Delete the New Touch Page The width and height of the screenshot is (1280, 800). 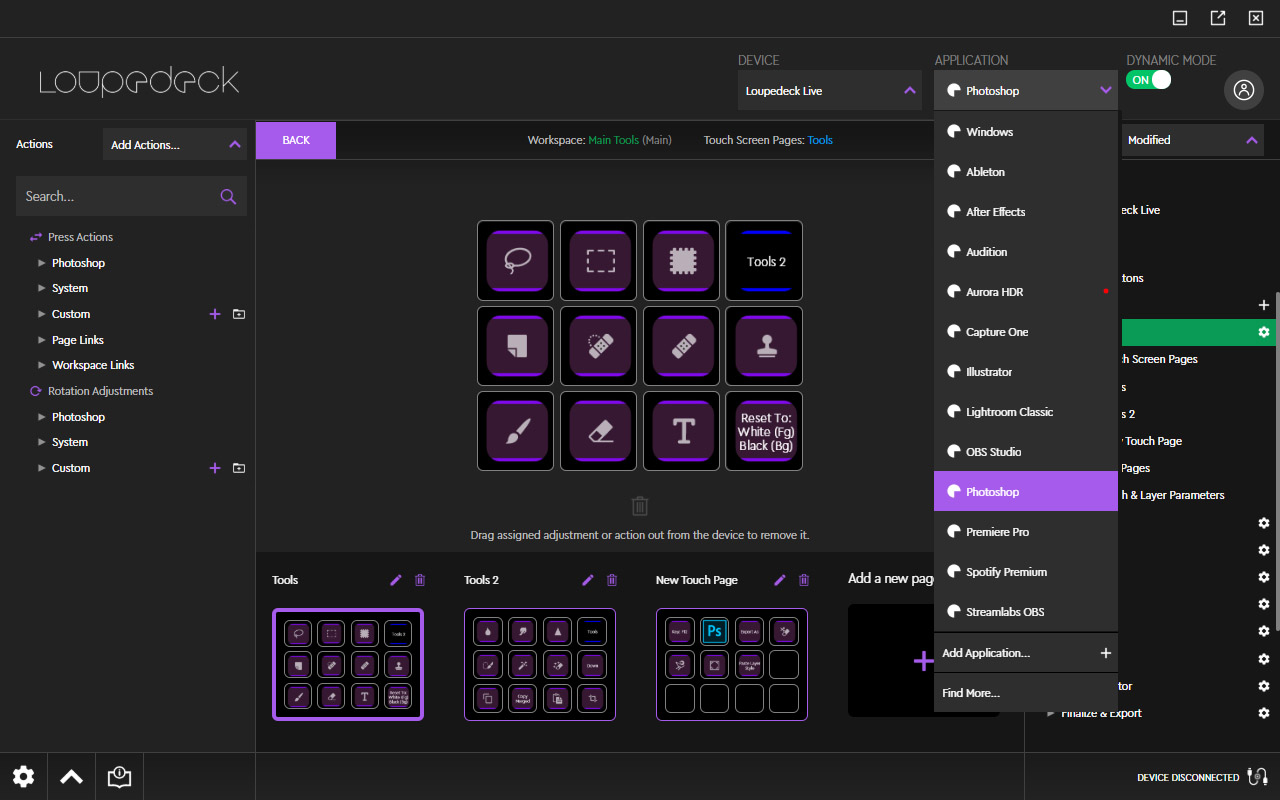coord(804,580)
